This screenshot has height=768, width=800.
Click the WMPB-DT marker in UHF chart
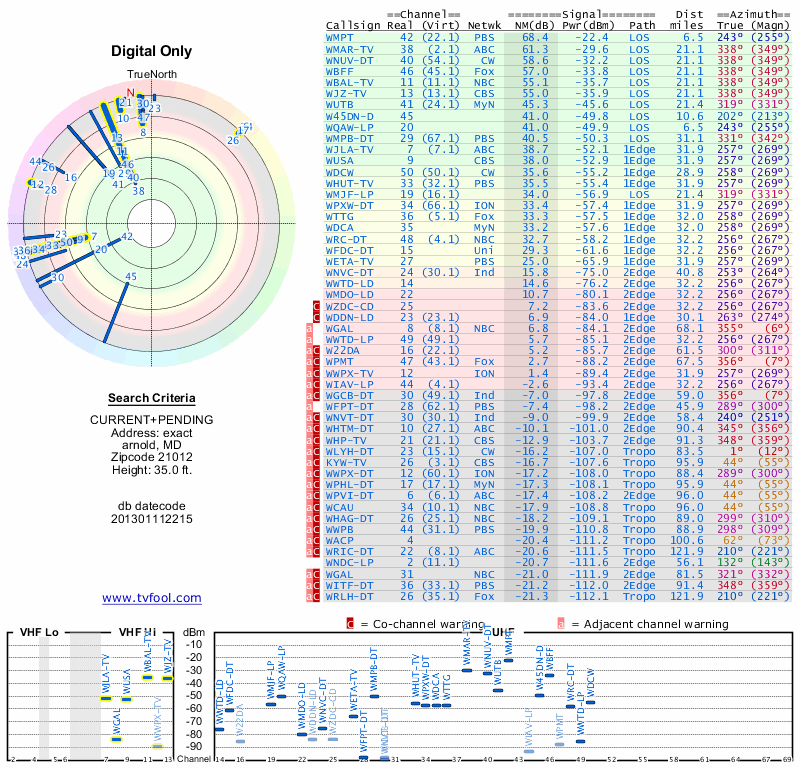pyautogui.click(x=374, y=697)
